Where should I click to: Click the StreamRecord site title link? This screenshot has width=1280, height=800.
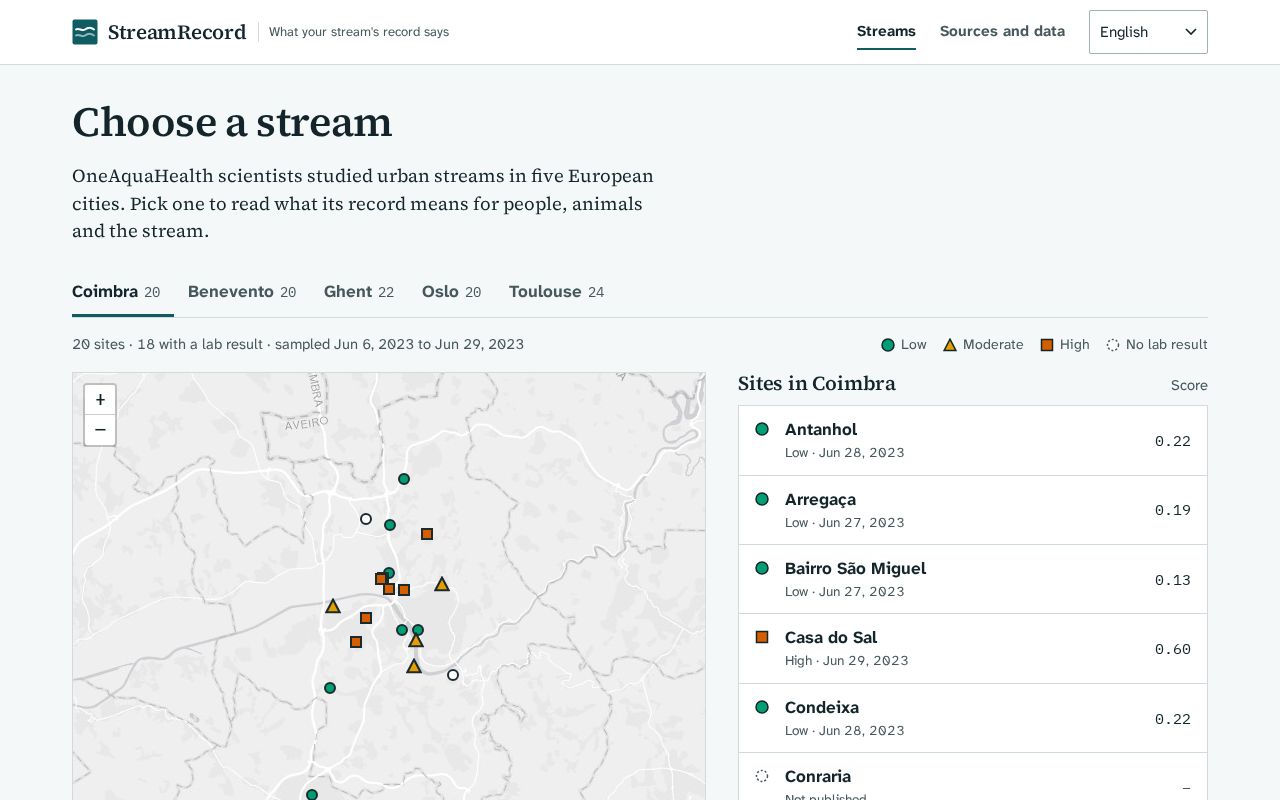tap(177, 32)
